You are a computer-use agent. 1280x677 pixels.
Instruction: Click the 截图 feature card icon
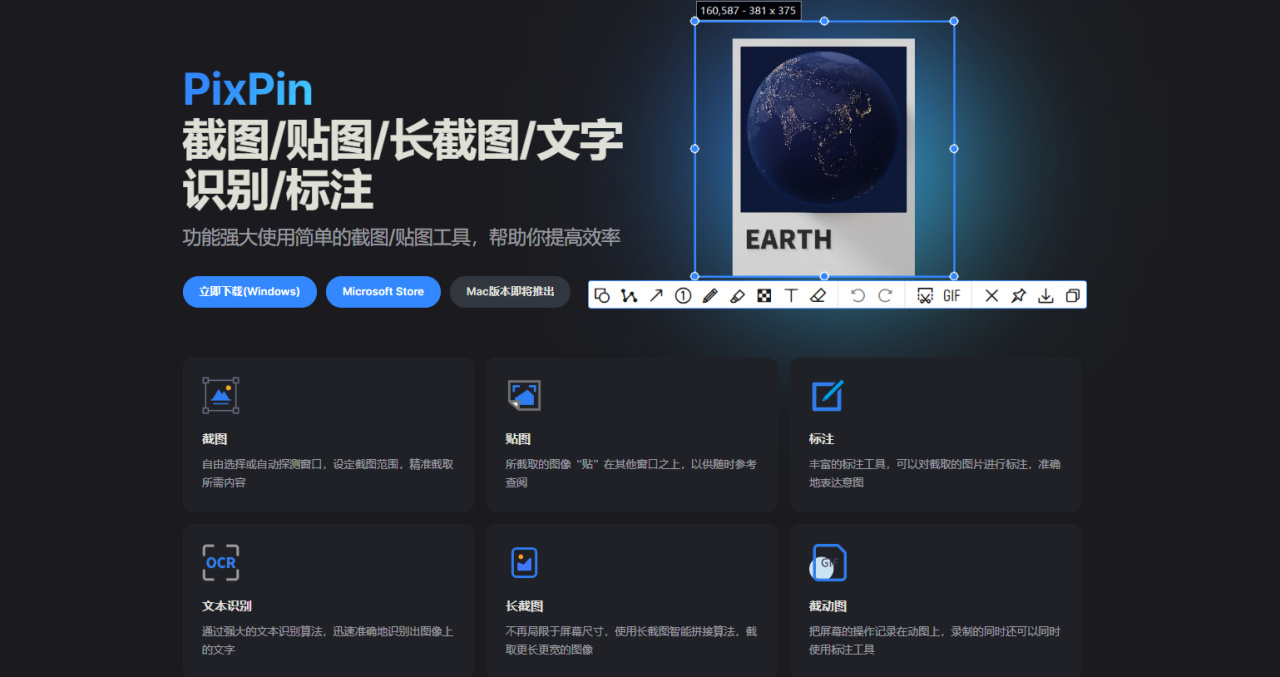pyautogui.click(x=221, y=395)
